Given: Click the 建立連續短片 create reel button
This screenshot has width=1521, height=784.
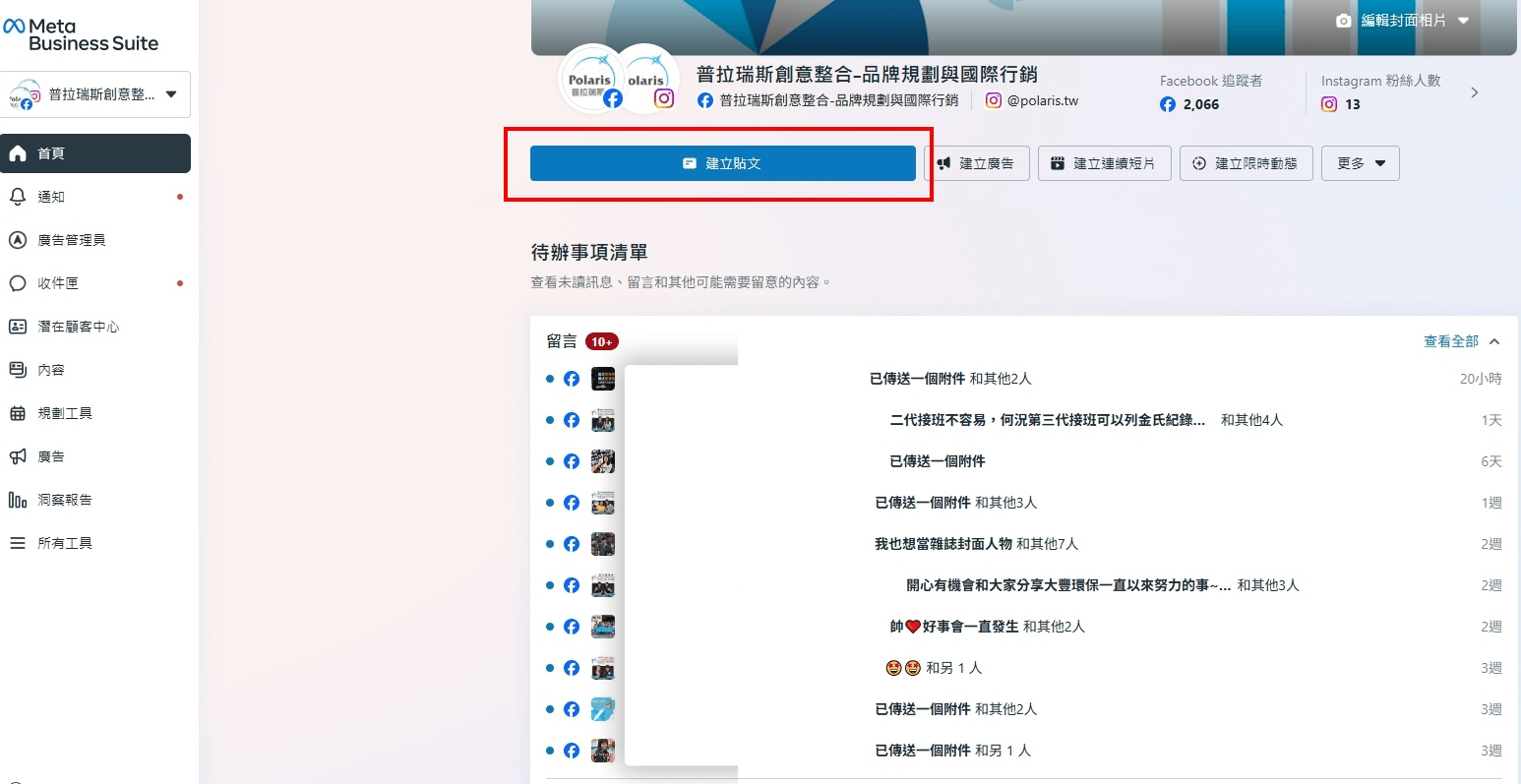Looking at the screenshot, I should (1104, 163).
